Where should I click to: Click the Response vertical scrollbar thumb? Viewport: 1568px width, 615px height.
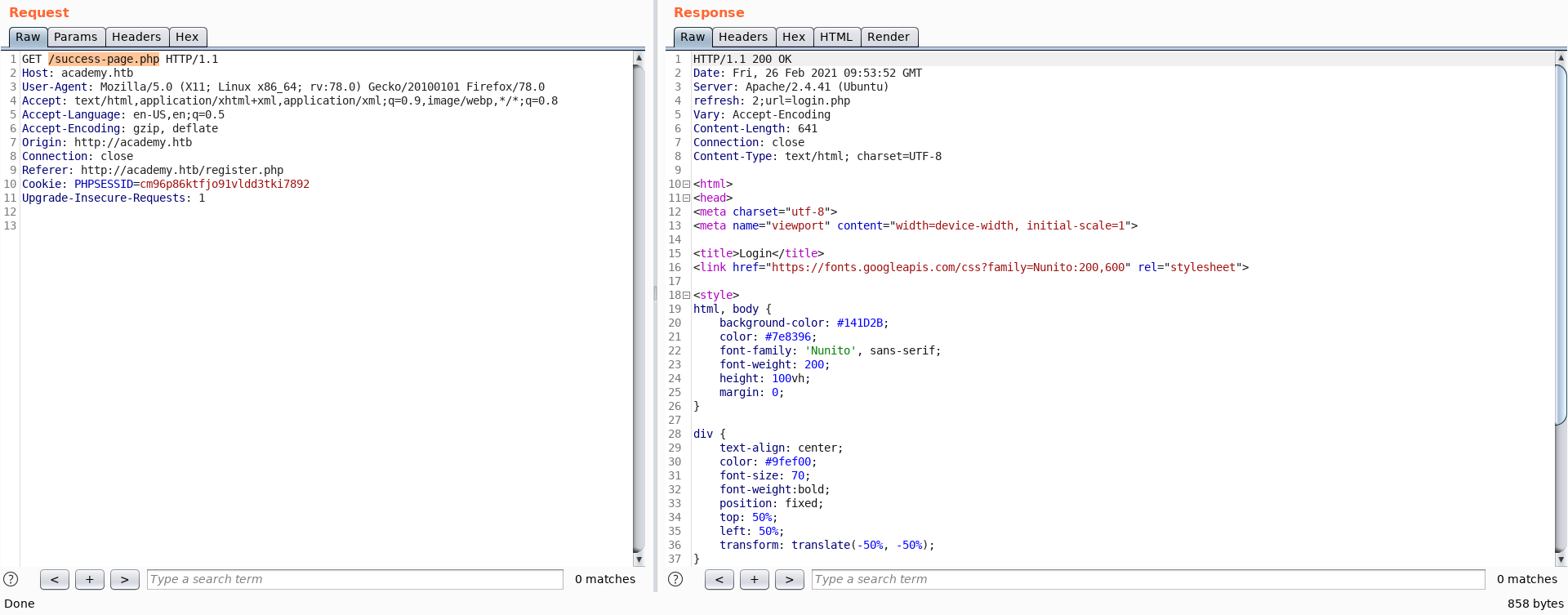[x=1561, y=244]
